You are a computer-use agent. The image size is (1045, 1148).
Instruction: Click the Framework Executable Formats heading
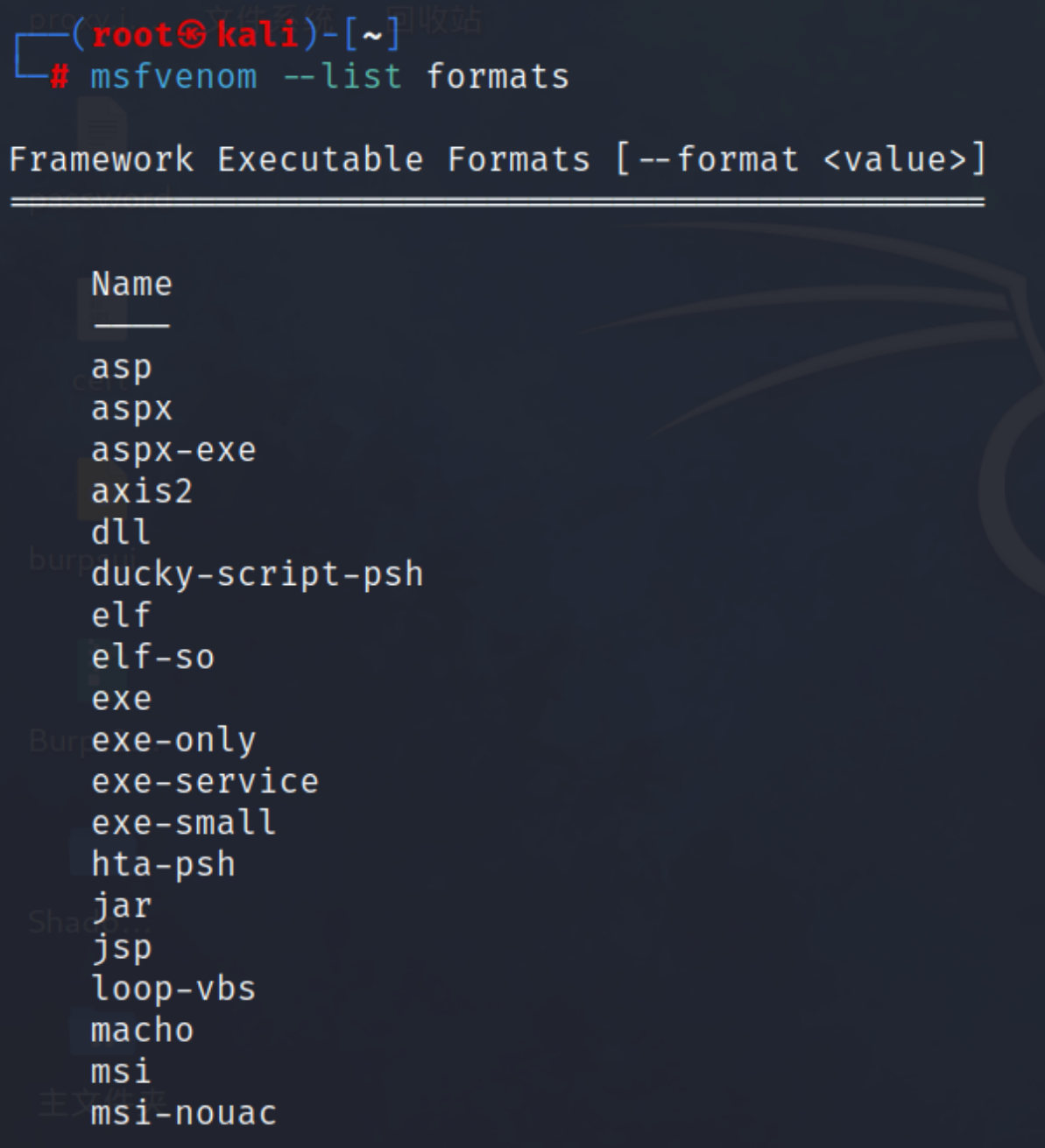tap(300, 159)
